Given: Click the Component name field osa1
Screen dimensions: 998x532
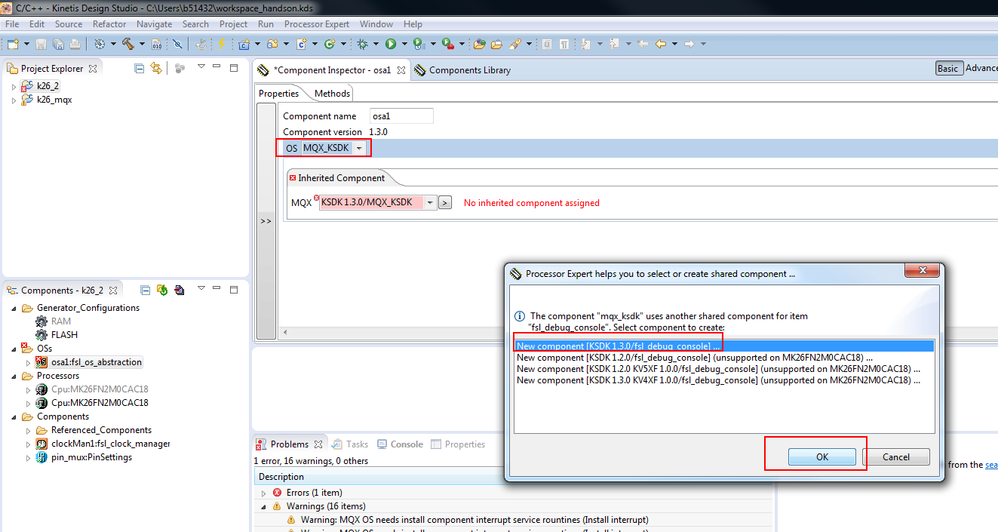Looking at the screenshot, I should tap(401, 116).
